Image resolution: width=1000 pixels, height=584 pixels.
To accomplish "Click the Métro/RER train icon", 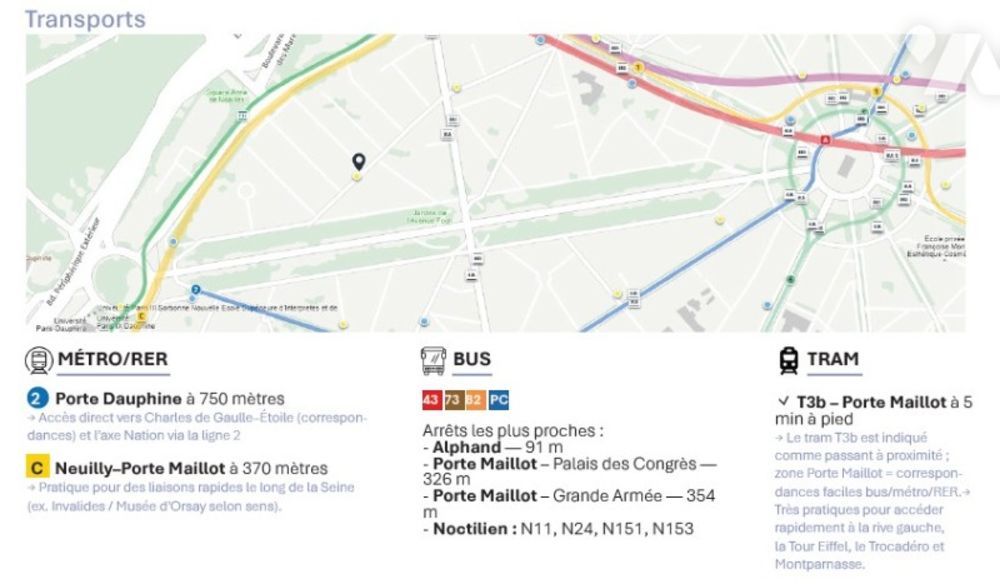I will [39, 360].
